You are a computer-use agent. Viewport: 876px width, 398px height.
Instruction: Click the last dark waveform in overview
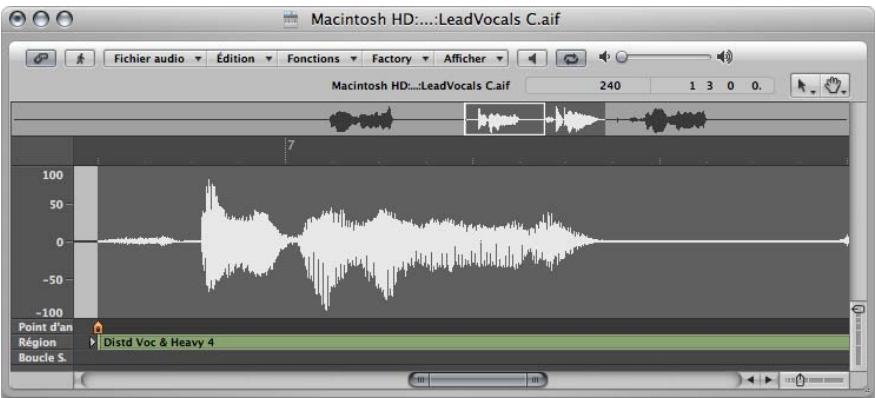click(x=675, y=119)
